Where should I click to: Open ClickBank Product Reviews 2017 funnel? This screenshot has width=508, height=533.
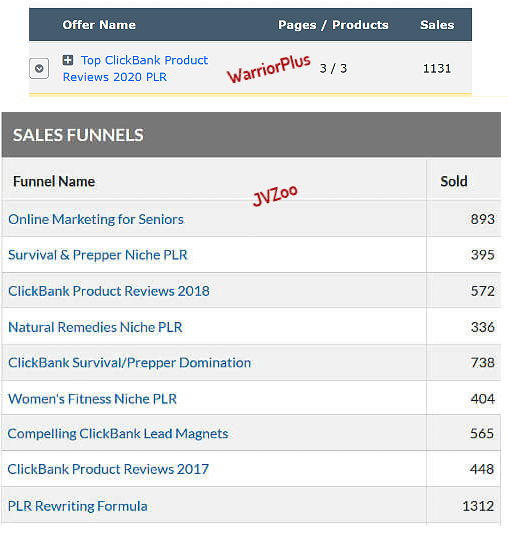108,469
